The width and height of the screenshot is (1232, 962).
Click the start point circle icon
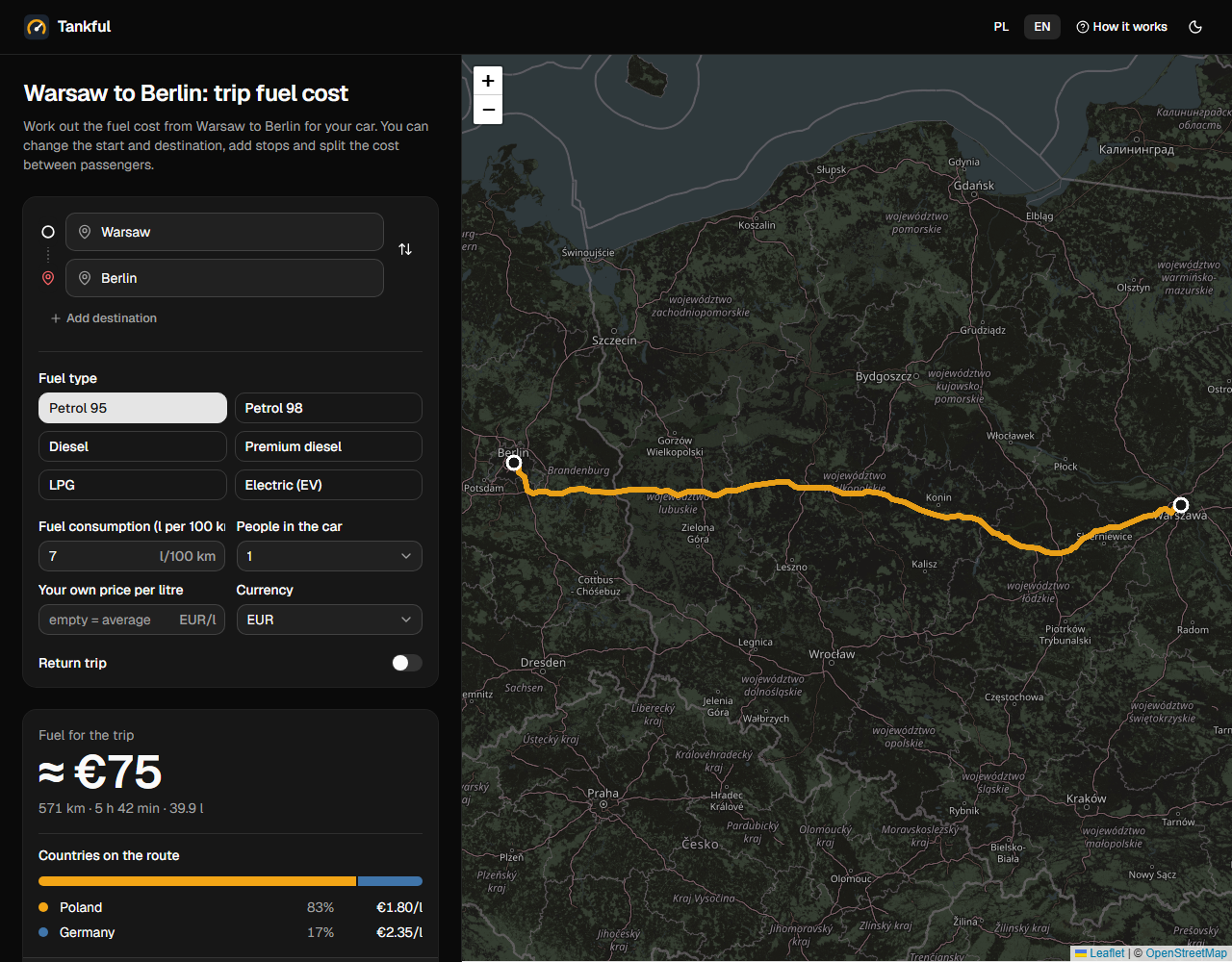pos(48,232)
